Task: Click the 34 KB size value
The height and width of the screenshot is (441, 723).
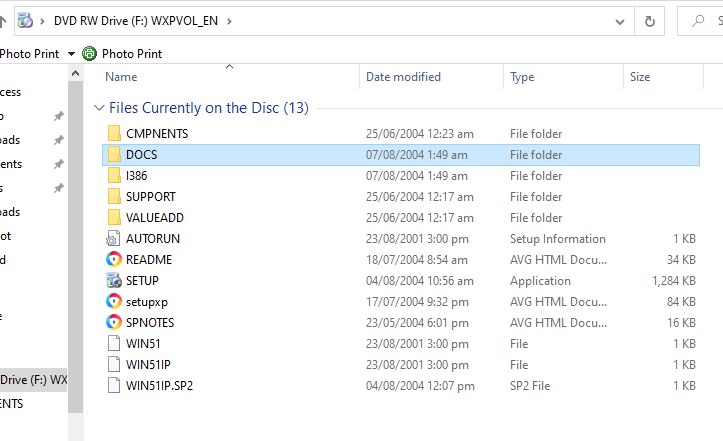Action: pyautogui.click(x=681, y=260)
